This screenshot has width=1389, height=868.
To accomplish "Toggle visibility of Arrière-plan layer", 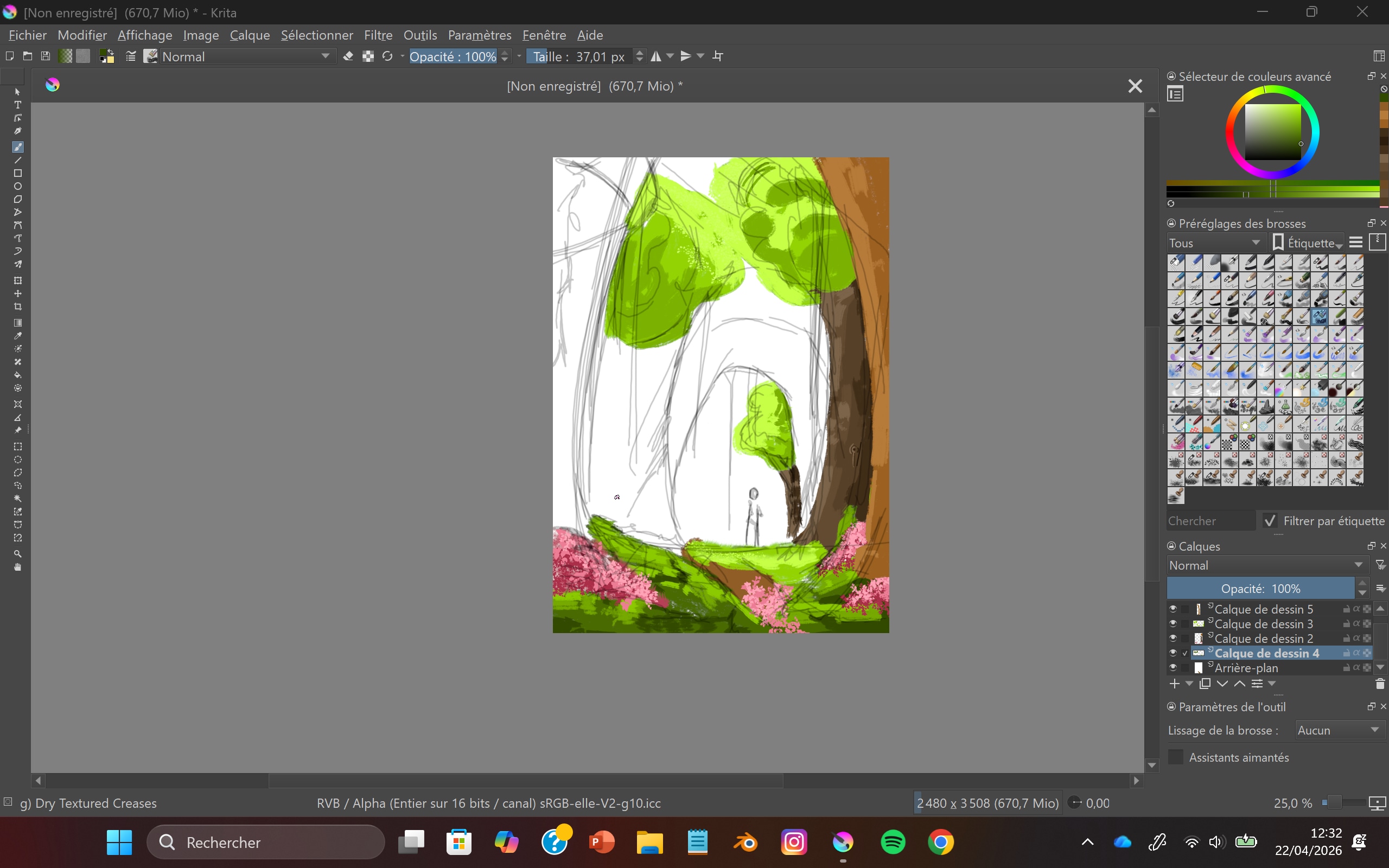I will [x=1173, y=668].
